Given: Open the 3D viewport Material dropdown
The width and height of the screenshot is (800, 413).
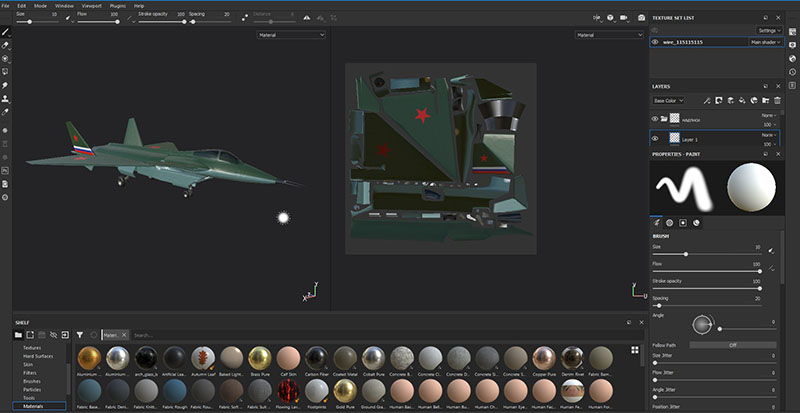Looking at the screenshot, I should 291,35.
